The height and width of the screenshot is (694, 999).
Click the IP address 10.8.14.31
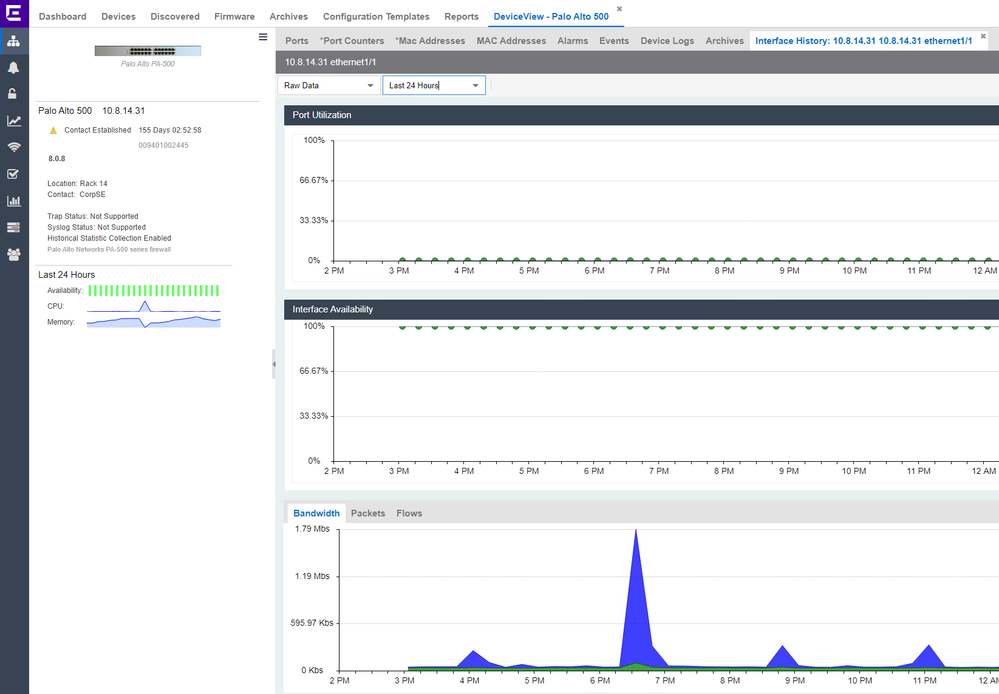click(124, 110)
